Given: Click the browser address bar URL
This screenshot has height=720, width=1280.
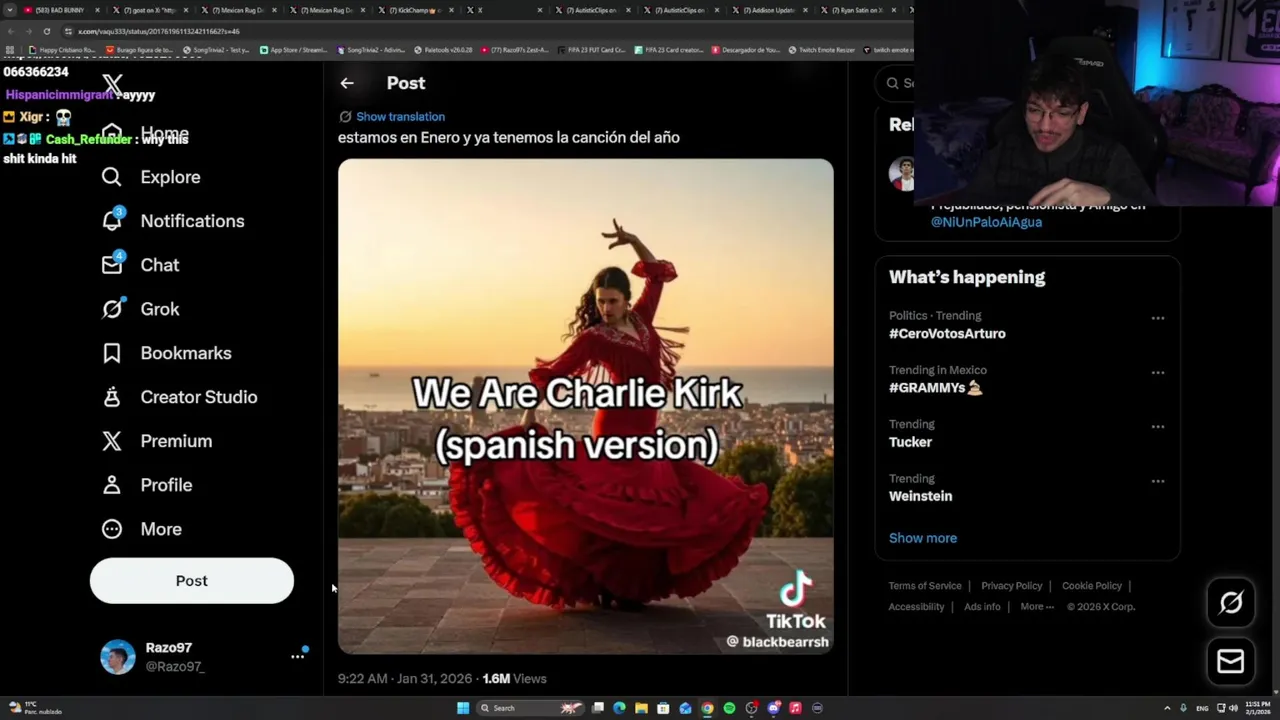Looking at the screenshot, I should tap(159, 31).
